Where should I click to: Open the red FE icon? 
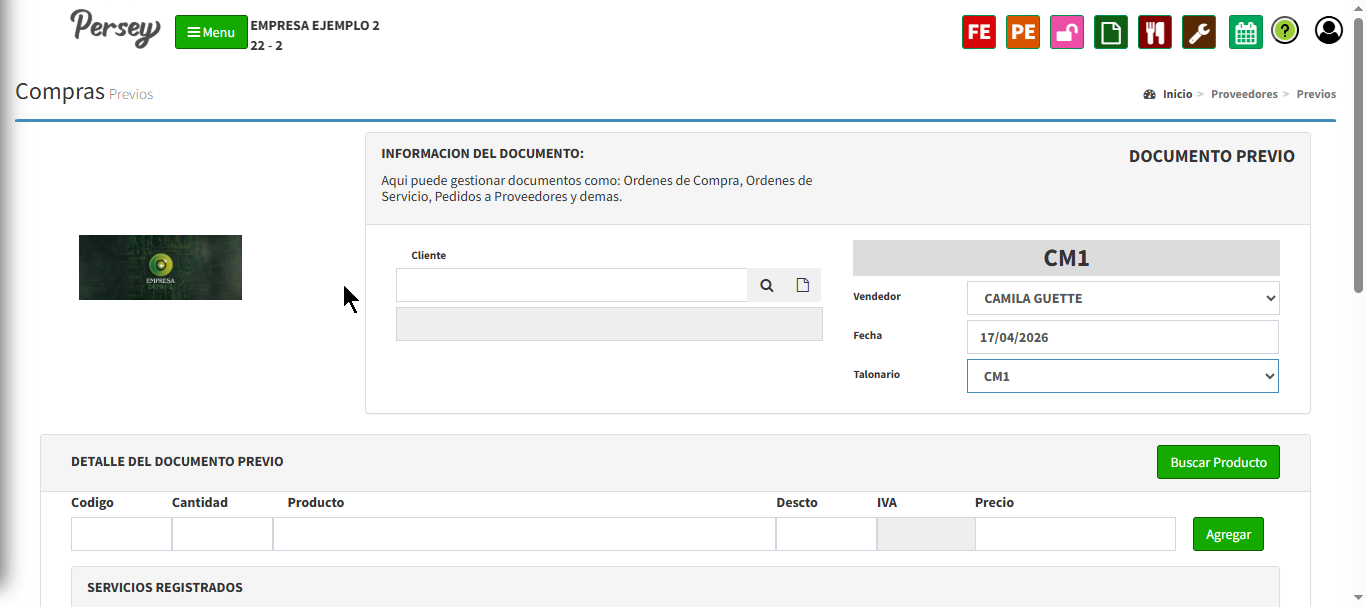click(979, 32)
